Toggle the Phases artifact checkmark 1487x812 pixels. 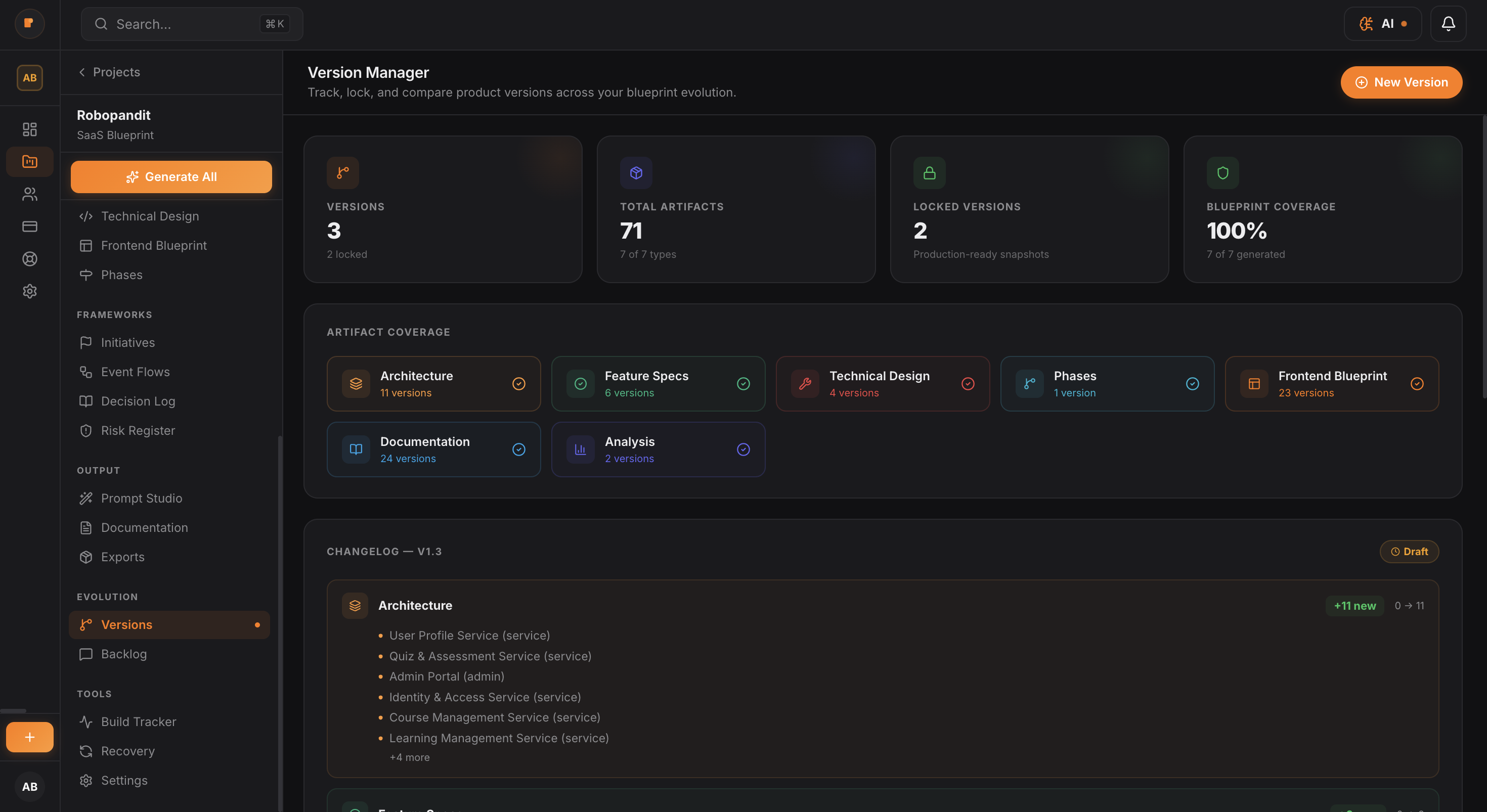coord(1193,383)
